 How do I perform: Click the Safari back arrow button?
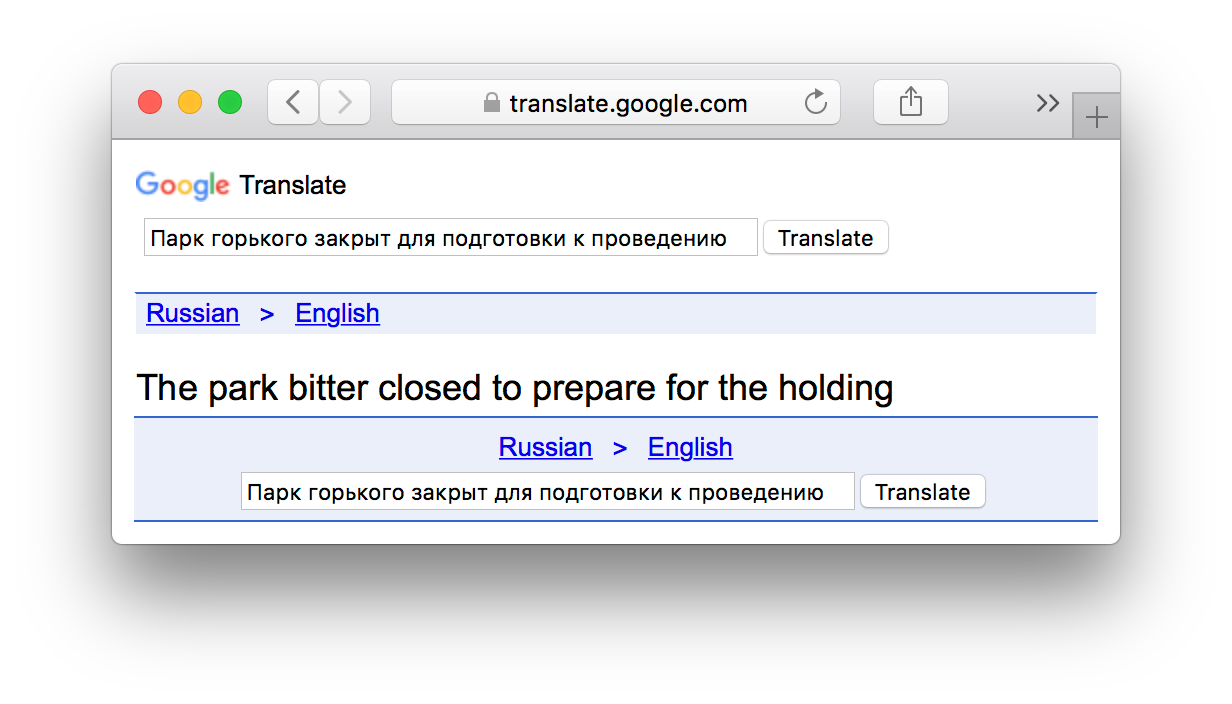coord(293,102)
